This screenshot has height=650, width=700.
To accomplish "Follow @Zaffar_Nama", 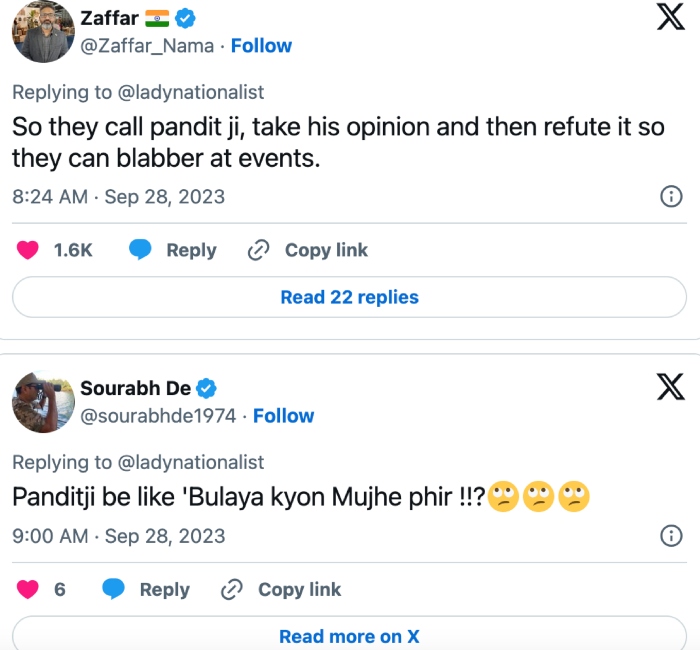I will tap(261, 46).
